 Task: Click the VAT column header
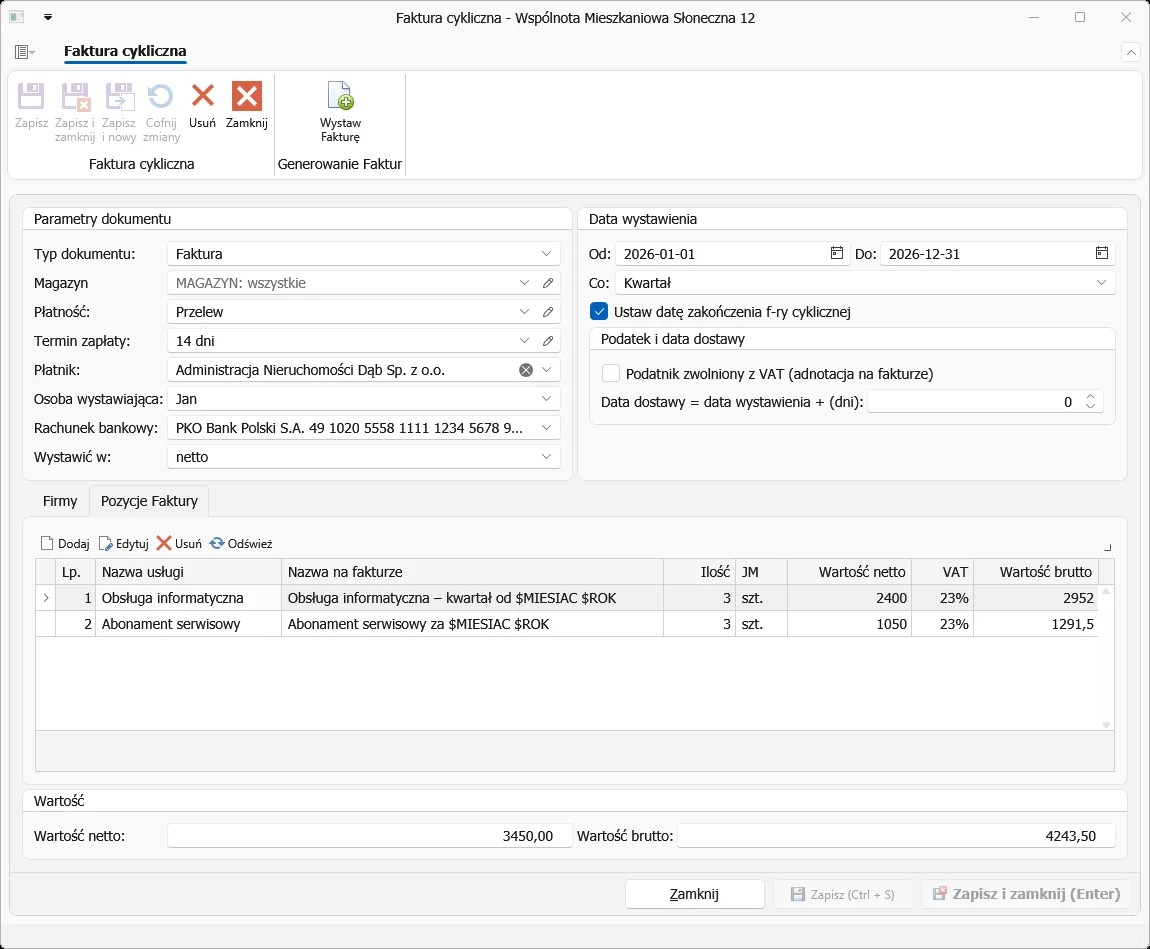coord(942,572)
